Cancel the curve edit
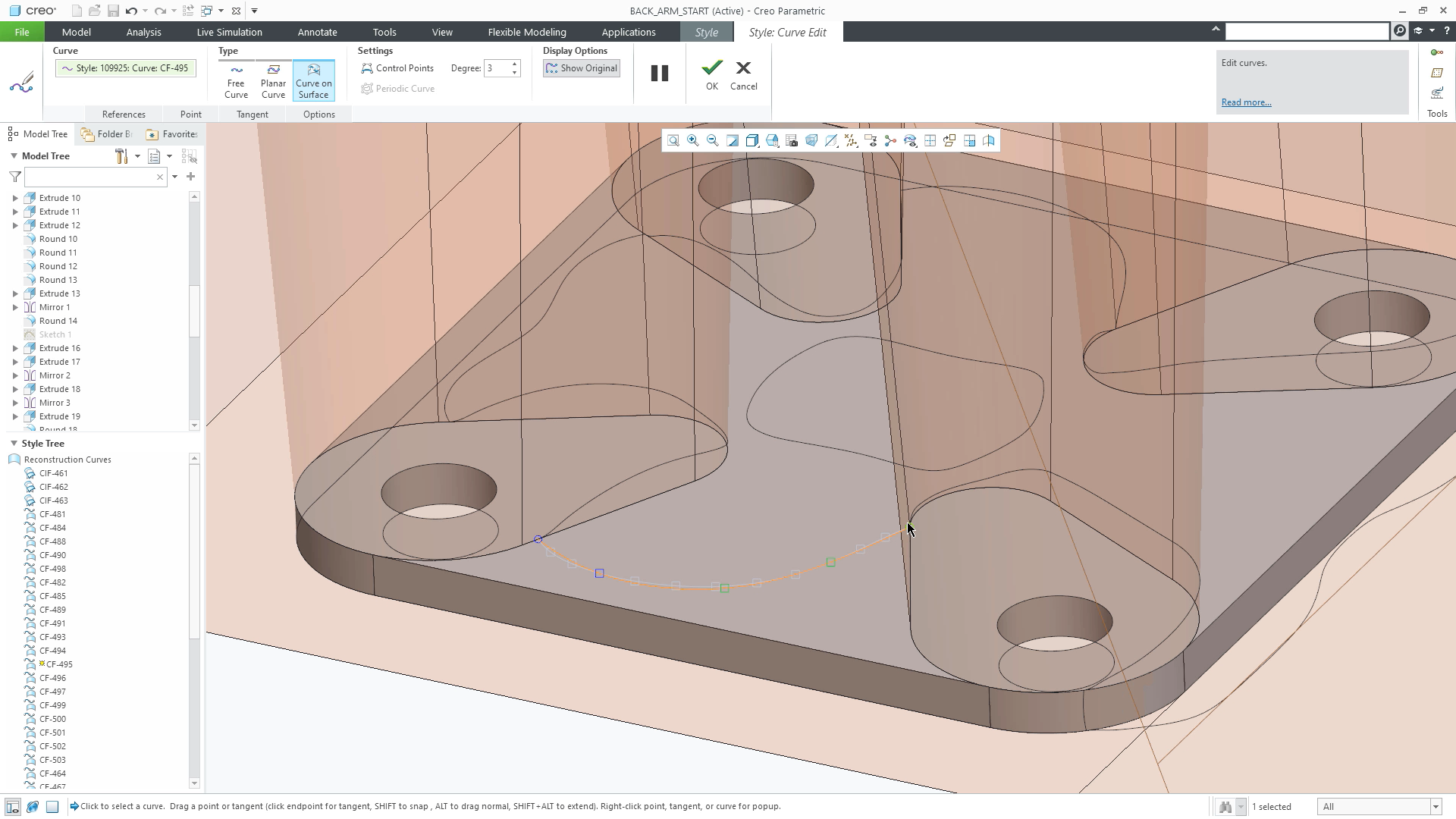 [743, 75]
